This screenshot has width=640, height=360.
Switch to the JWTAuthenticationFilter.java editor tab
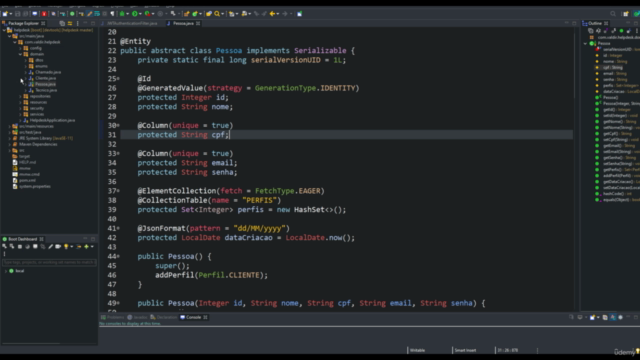point(131,23)
